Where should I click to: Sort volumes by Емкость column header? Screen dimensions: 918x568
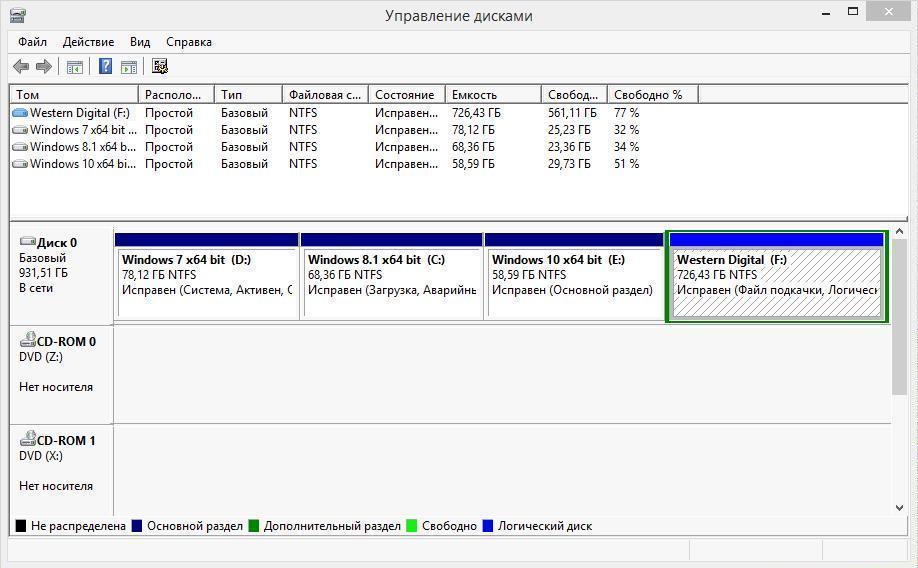pos(493,94)
